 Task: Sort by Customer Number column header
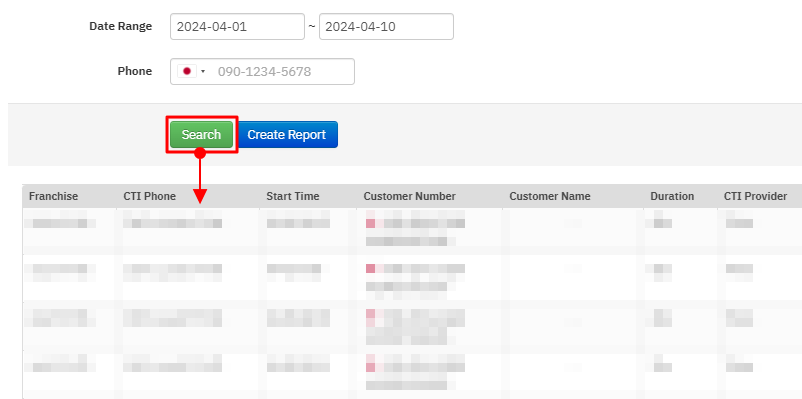tap(410, 196)
